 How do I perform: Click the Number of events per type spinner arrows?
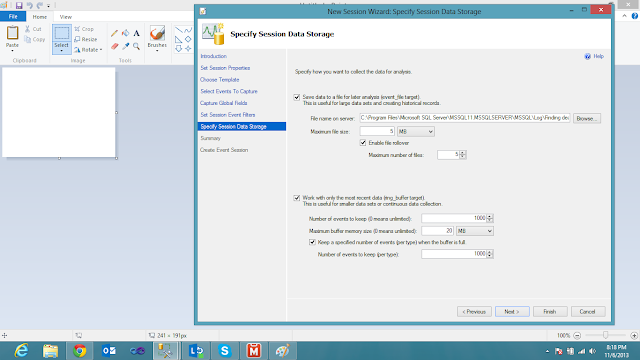pos(490,254)
